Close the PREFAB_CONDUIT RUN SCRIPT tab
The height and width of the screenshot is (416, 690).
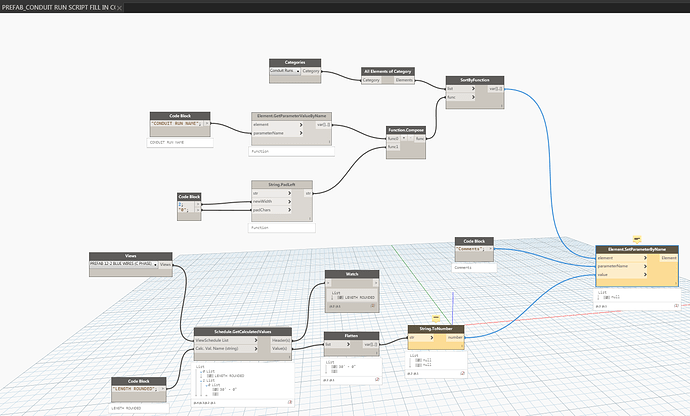[119, 8]
